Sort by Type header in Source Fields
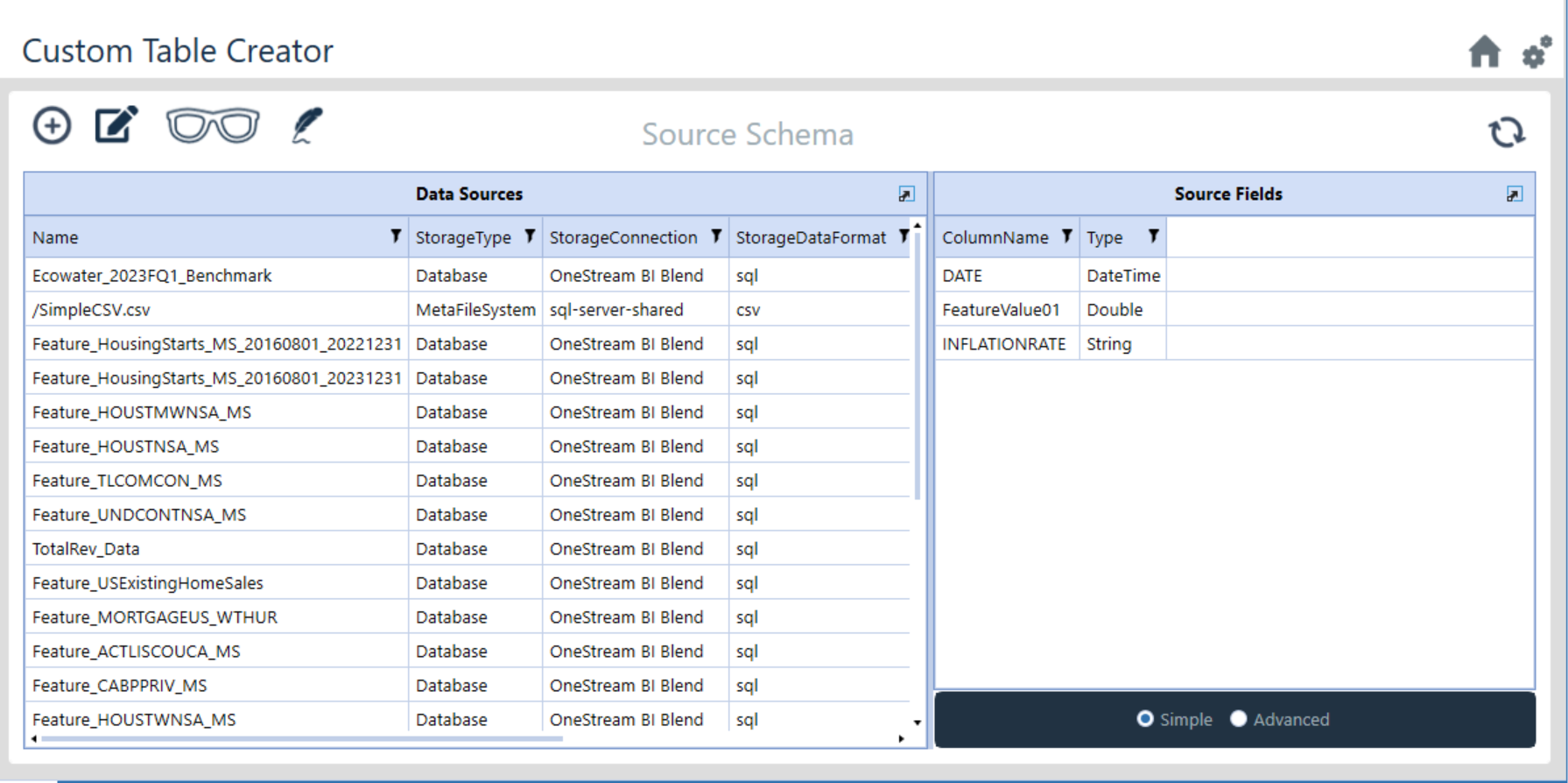This screenshot has height=783, width=1568. (x=1104, y=237)
